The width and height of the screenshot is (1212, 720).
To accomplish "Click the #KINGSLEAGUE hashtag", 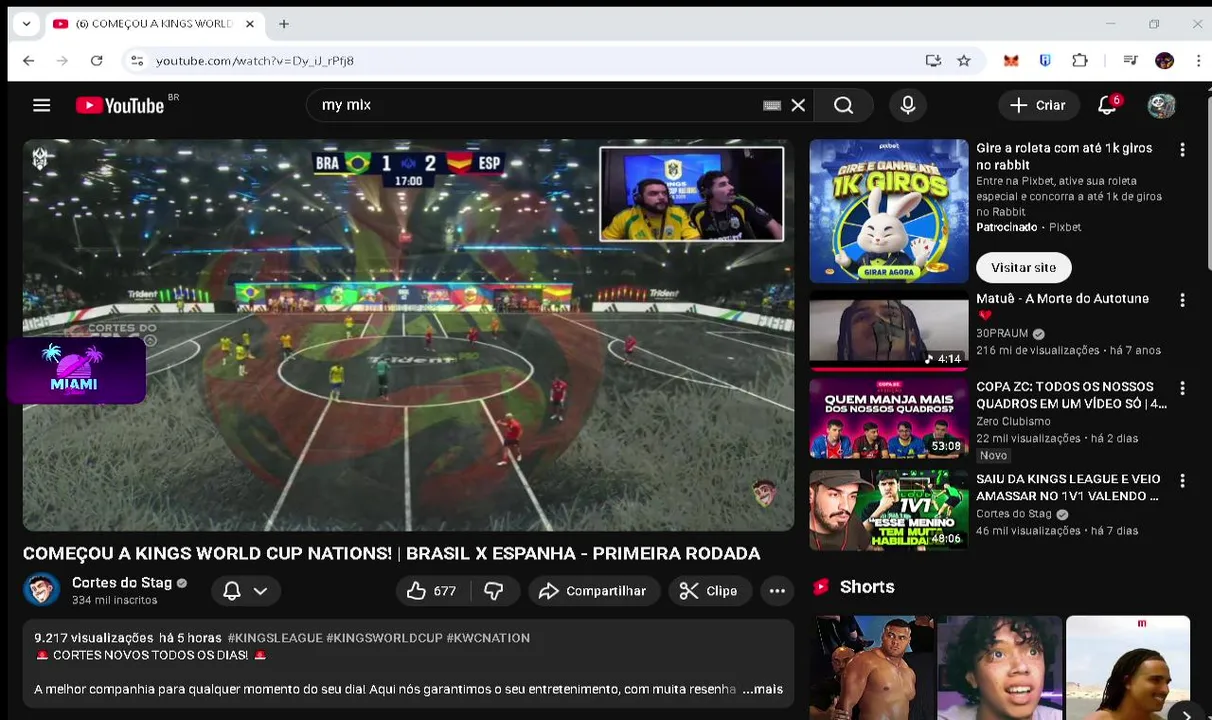I will coord(275,638).
